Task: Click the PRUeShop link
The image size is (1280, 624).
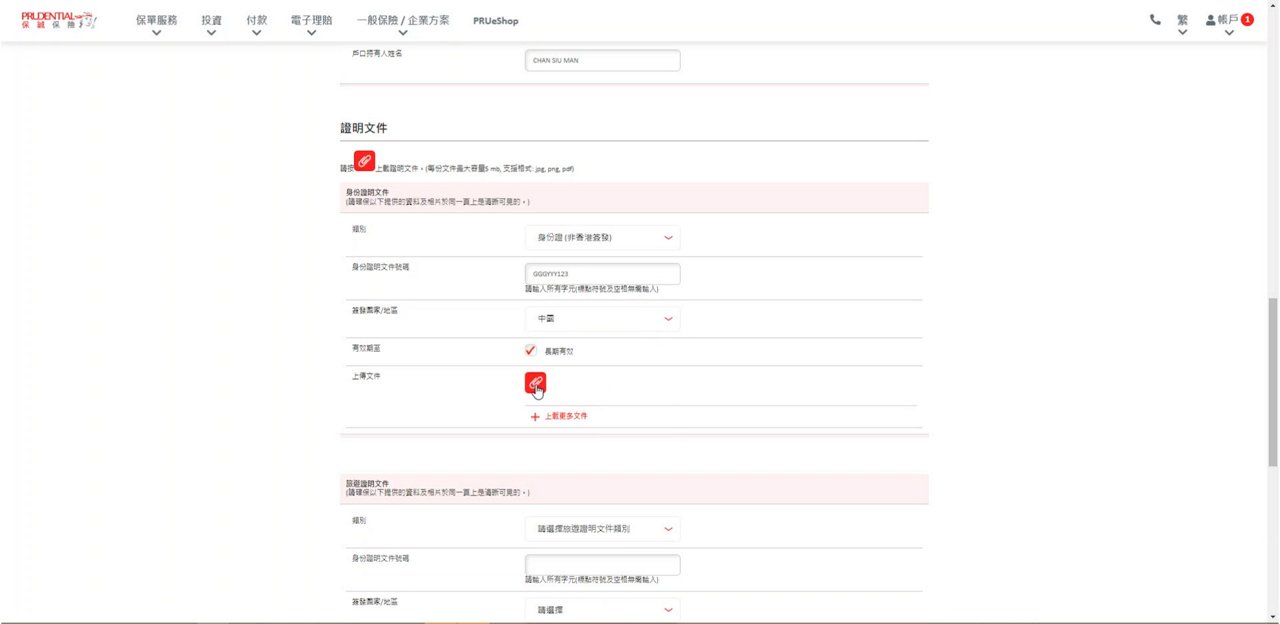Action: (x=495, y=21)
